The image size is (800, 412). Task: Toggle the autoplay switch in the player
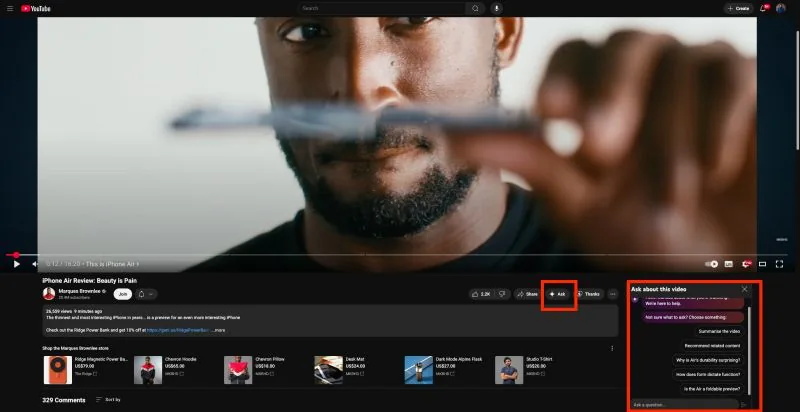[x=711, y=264]
